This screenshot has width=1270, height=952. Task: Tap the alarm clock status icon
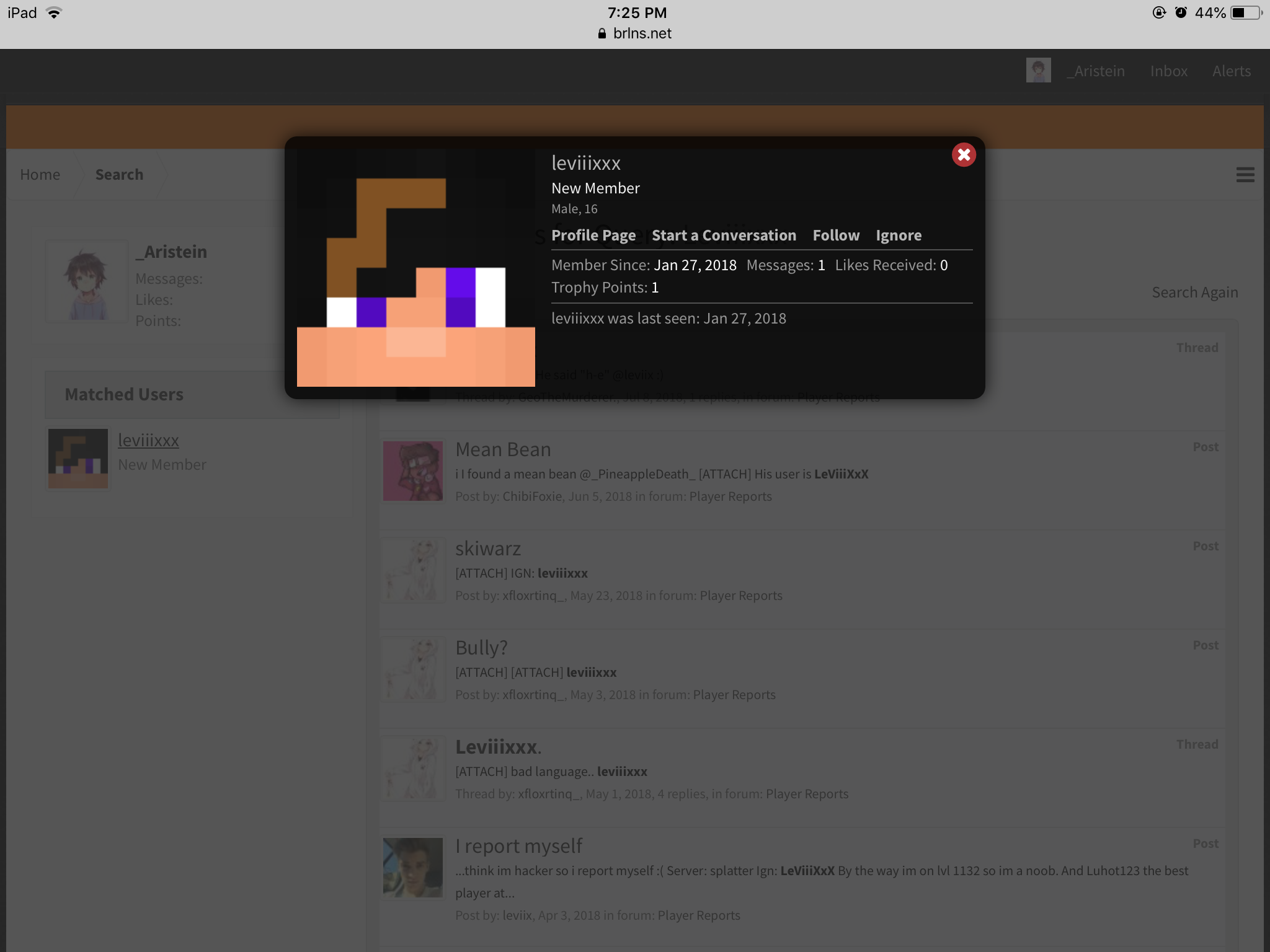tap(1181, 12)
